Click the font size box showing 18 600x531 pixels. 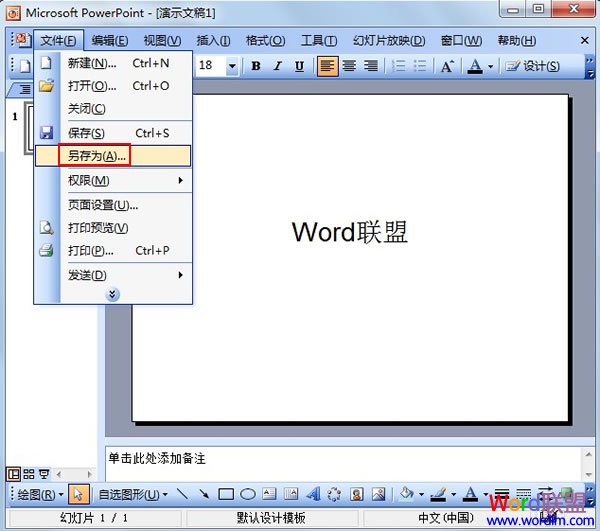[x=210, y=66]
